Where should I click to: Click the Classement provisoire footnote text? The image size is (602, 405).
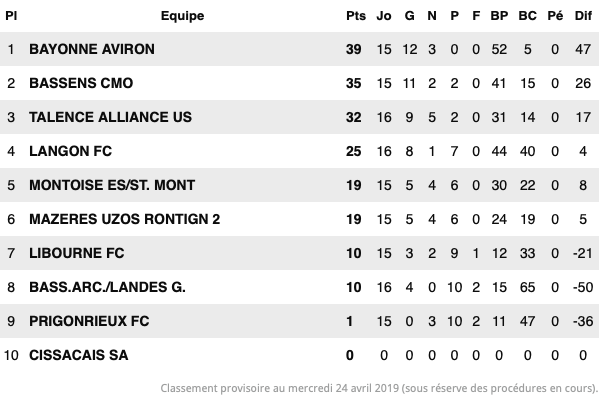pos(379,388)
